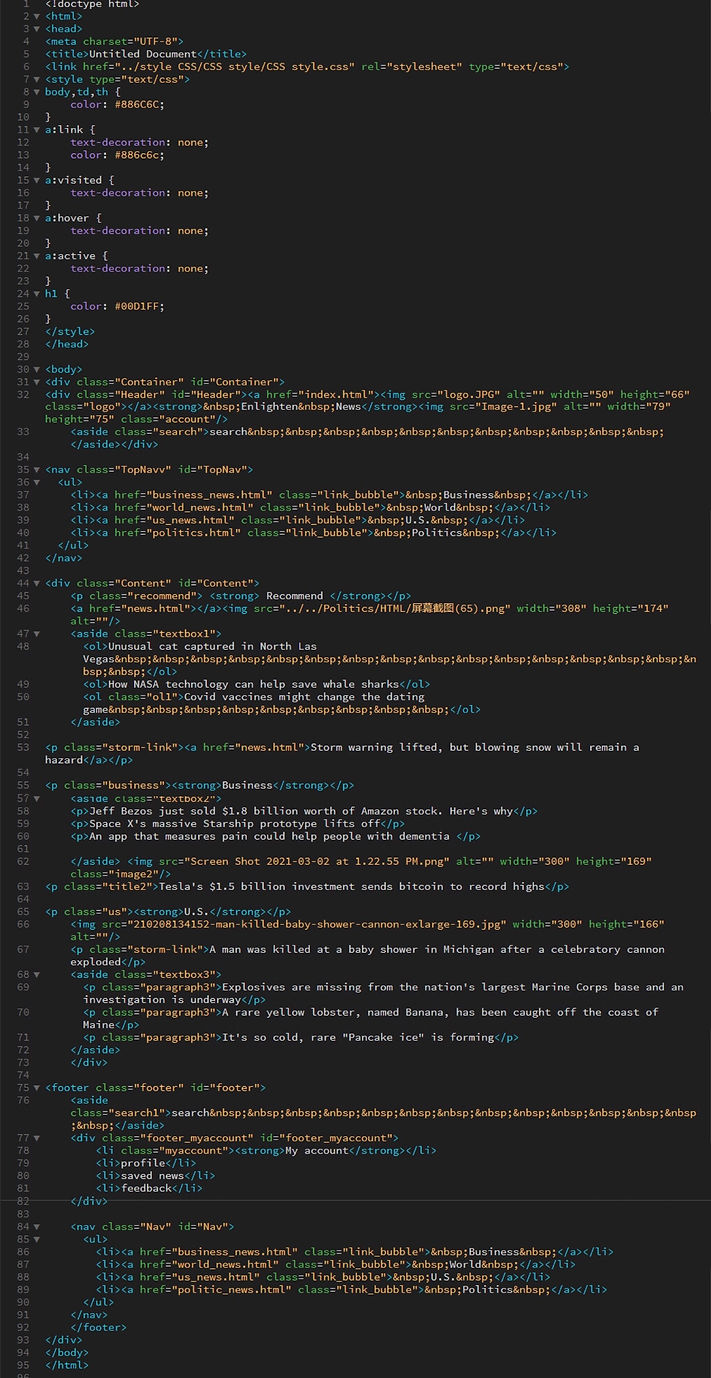The height and width of the screenshot is (1378, 711).
Task: Collapse the <body> tag on line 30
Action: tap(37, 369)
